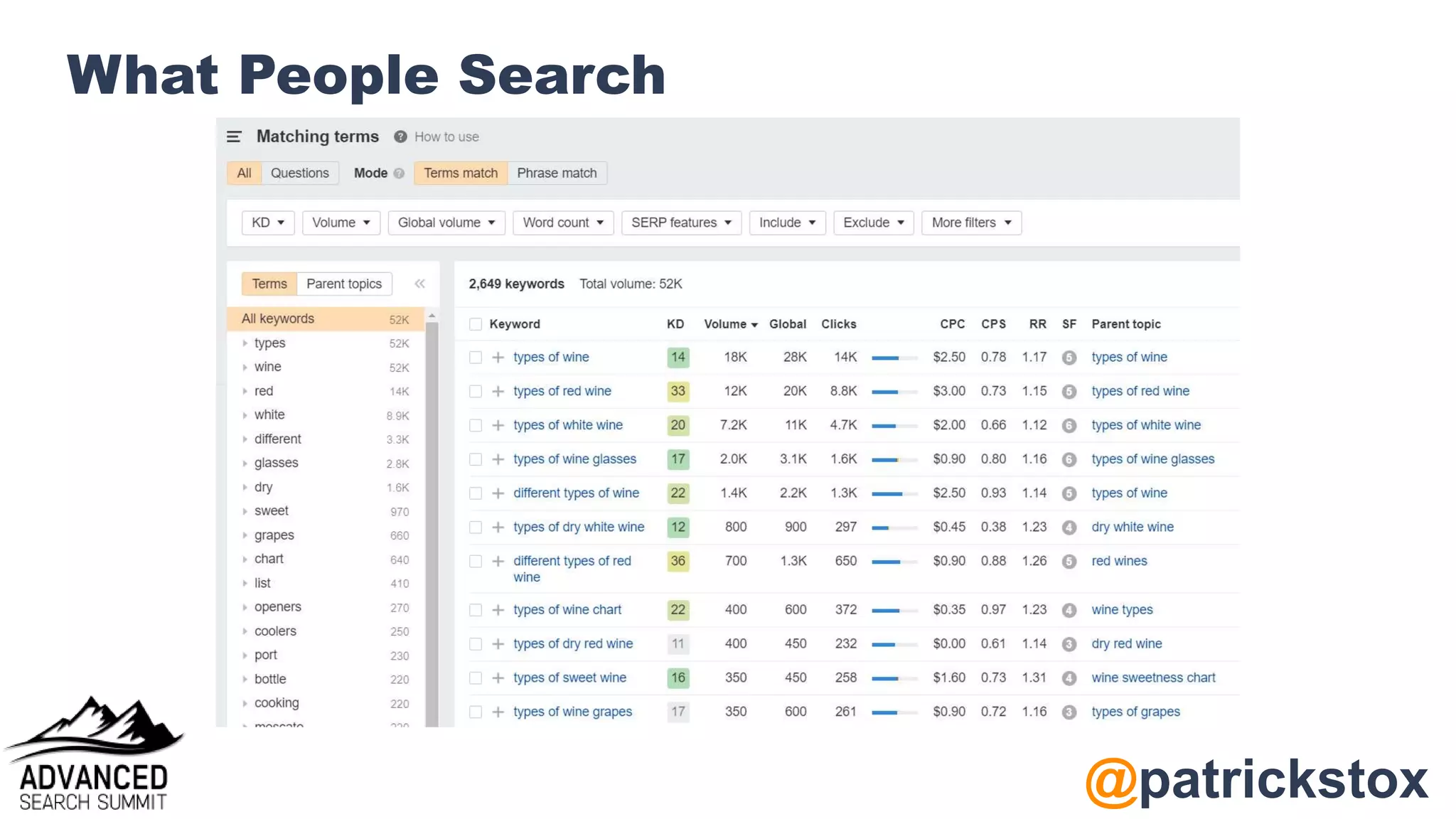
Task: Select the Terms sidebar tab
Action: tap(269, 284)
